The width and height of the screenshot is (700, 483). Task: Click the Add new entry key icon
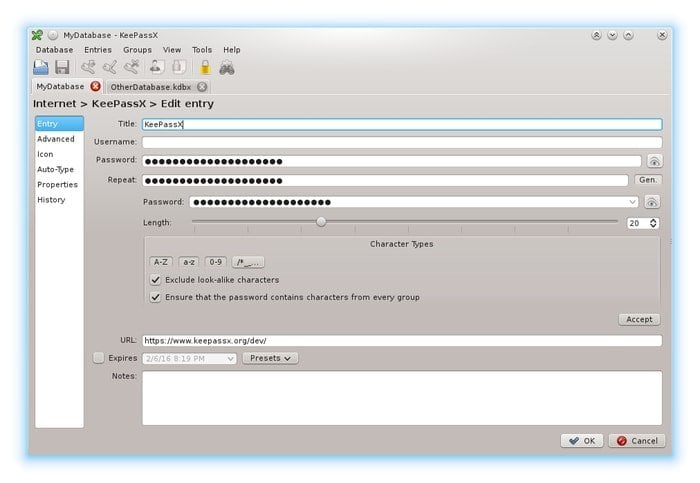(88, 67)
